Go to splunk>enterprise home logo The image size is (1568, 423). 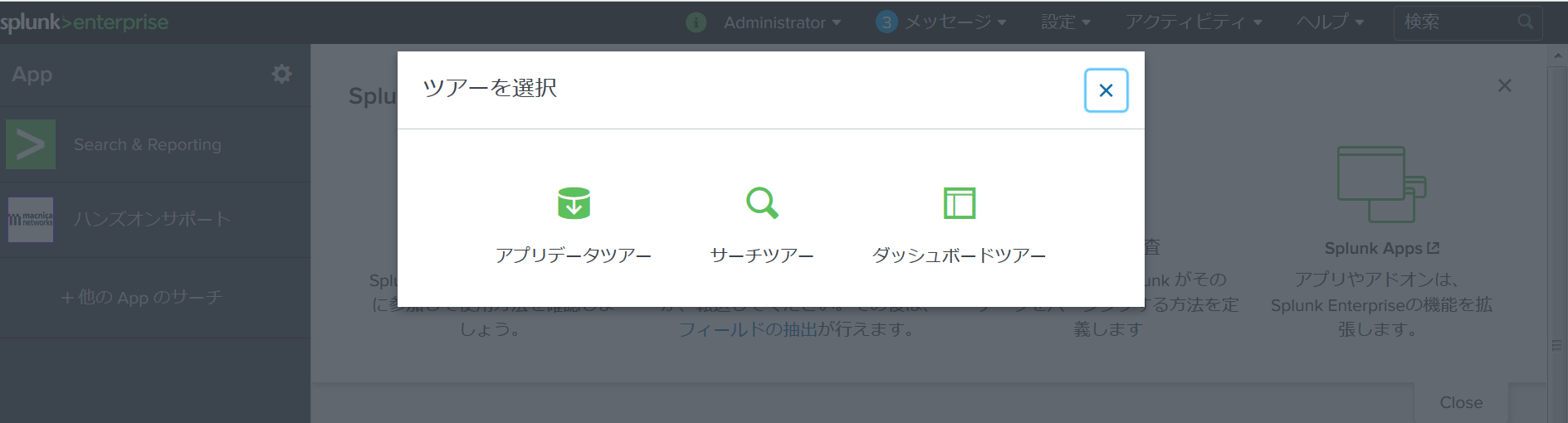tap(84, 22)
